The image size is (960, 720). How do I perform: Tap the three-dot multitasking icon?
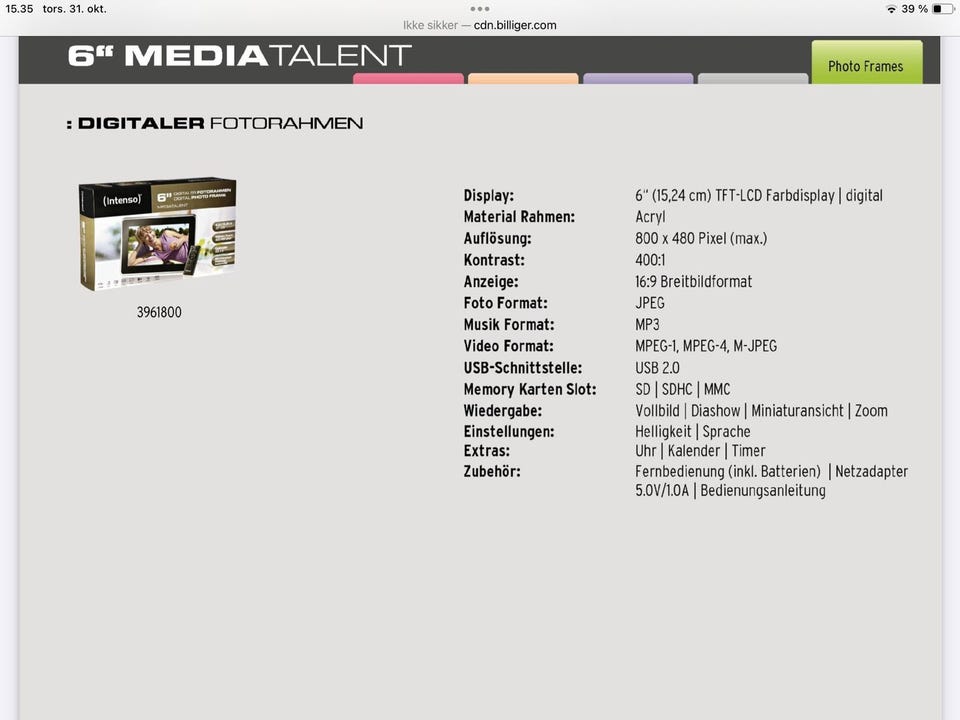[479, 9]
